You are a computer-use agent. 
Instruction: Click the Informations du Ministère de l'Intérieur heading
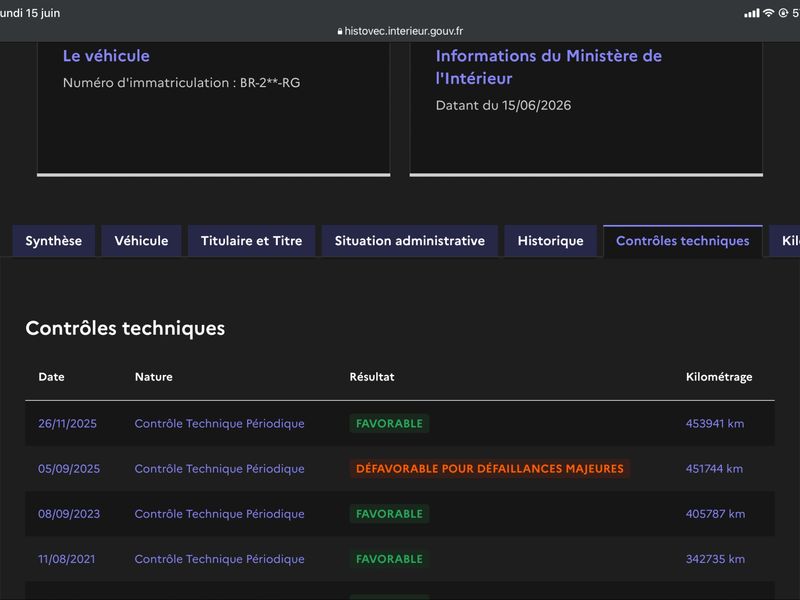click(x=548, y=67)
